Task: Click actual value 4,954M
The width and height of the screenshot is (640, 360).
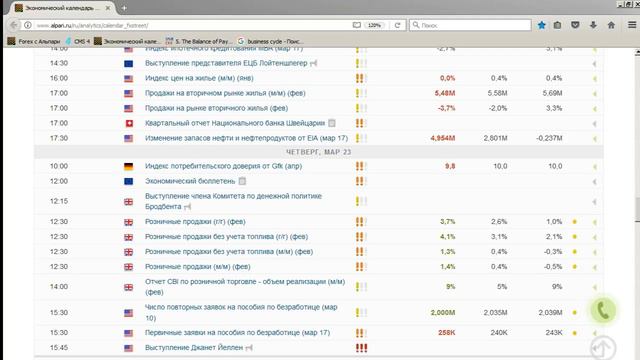Action: (x=443, y=138)
